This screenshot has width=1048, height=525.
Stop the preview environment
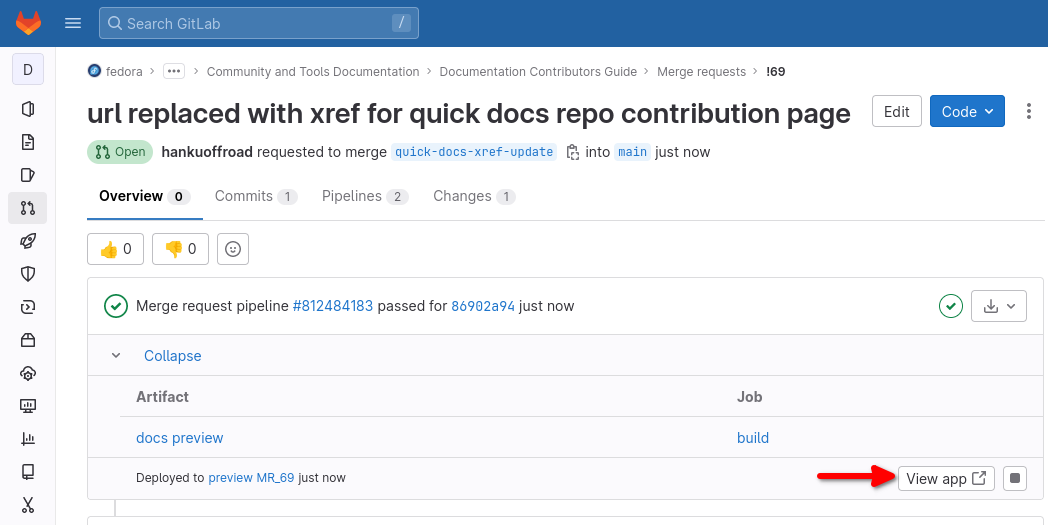[x=1015, y=478]
